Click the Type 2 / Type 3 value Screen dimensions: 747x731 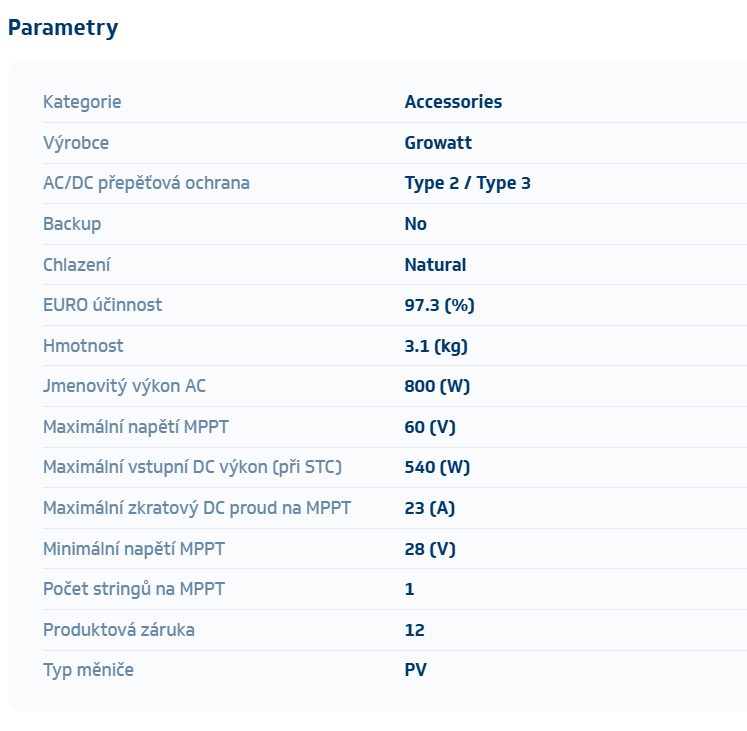[x=467, y=183]
